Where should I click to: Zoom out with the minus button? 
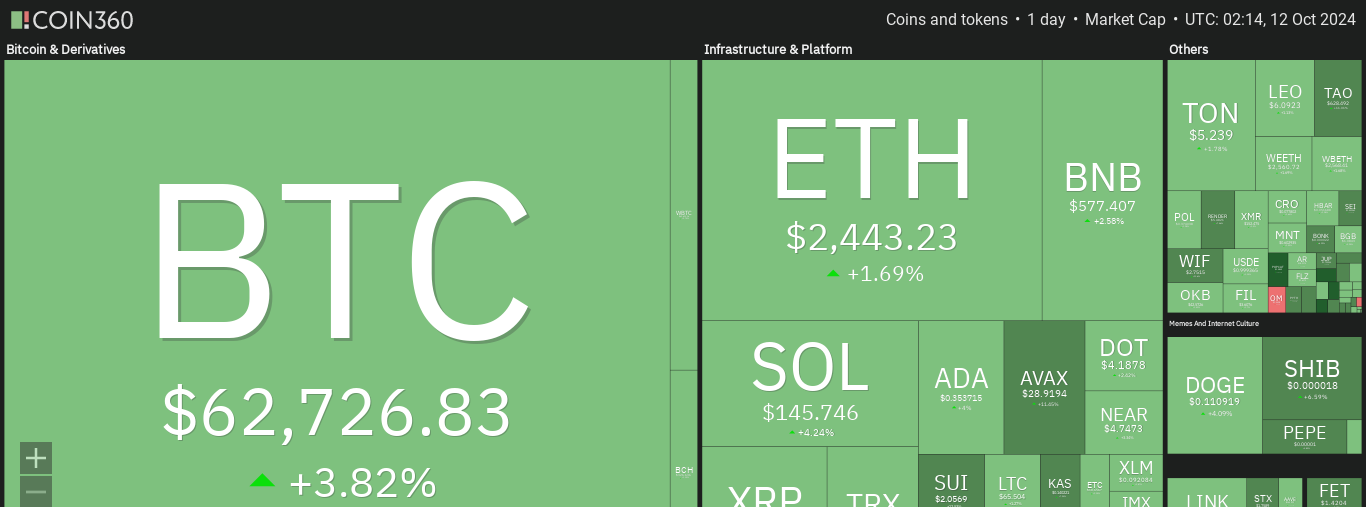click(x=36, y=491)
